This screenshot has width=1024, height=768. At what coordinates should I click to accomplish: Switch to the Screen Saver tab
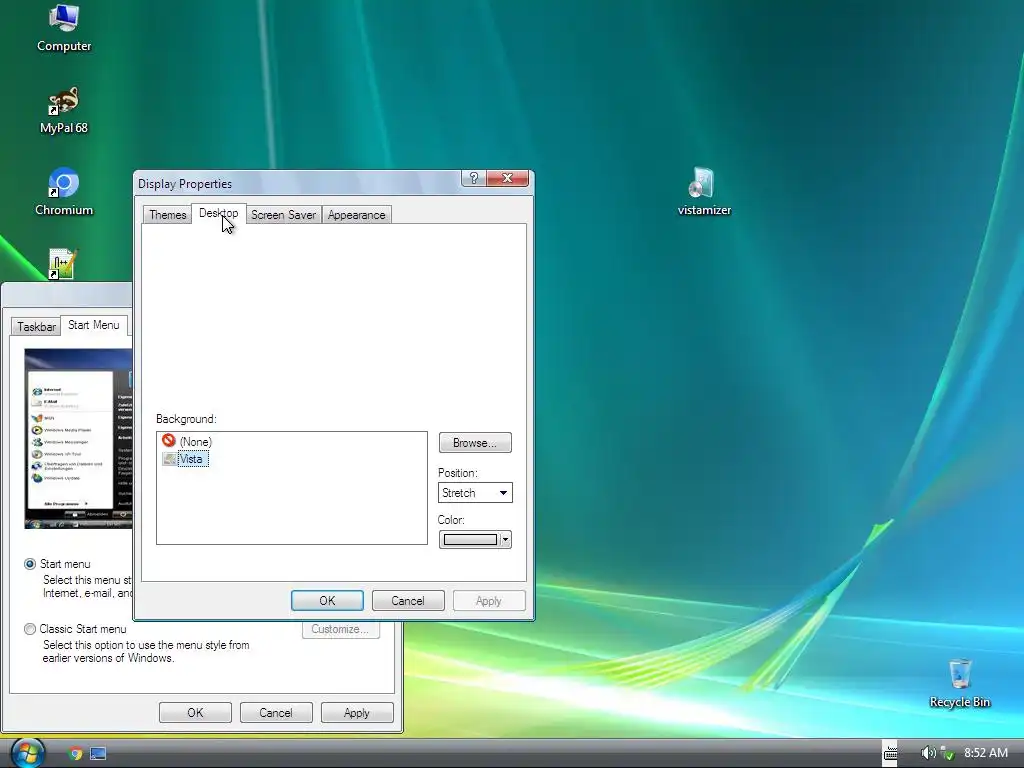(x=283, y=215)
